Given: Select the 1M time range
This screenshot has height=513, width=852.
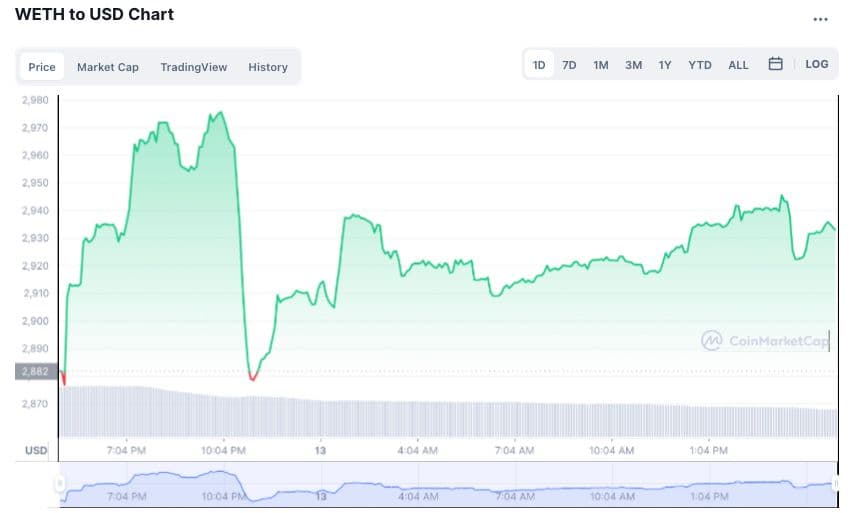Looking at the screenshot, I should pos(601,65).
